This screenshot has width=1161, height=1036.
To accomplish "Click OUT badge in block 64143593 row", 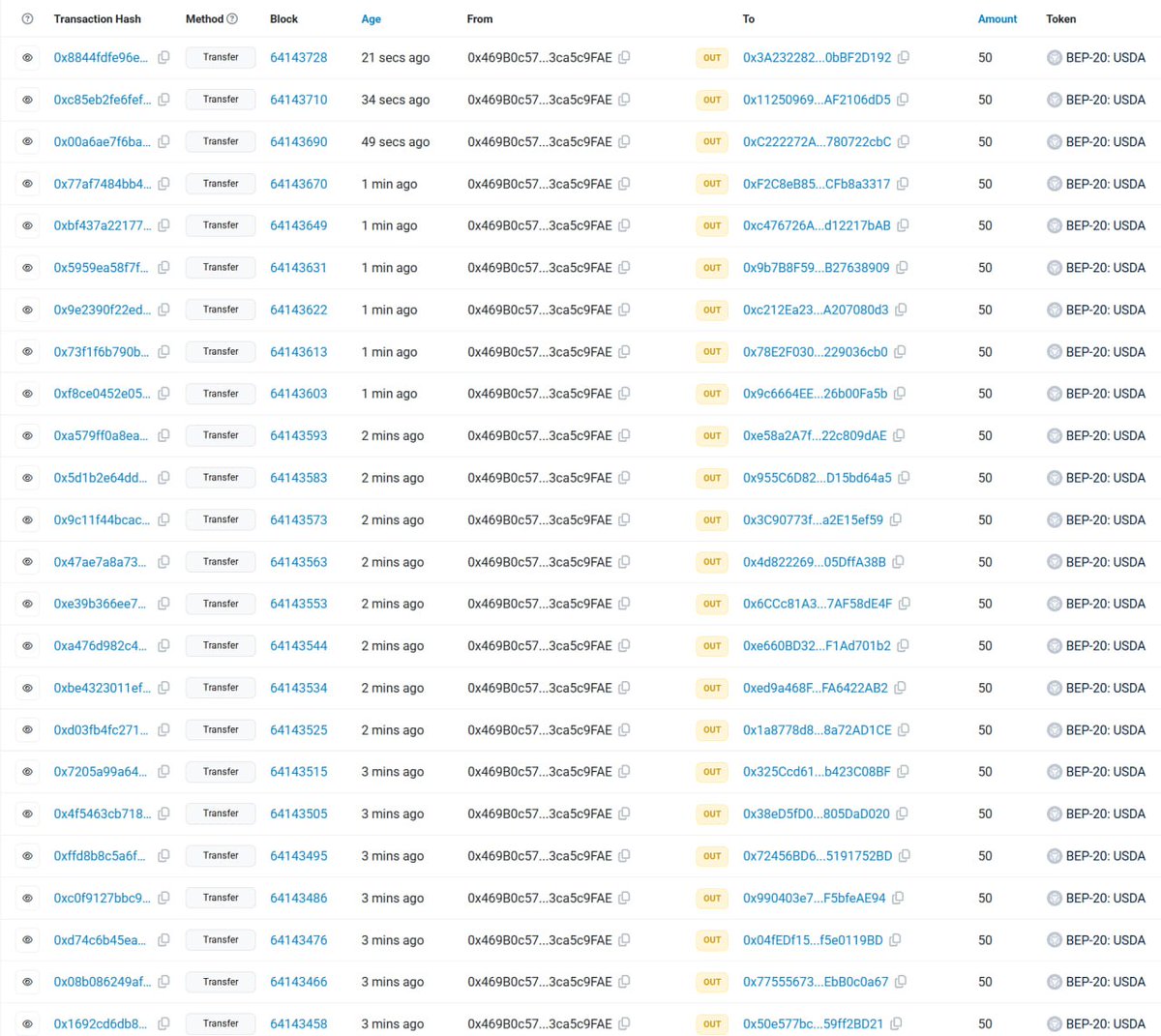I will (x=712, y=436).
